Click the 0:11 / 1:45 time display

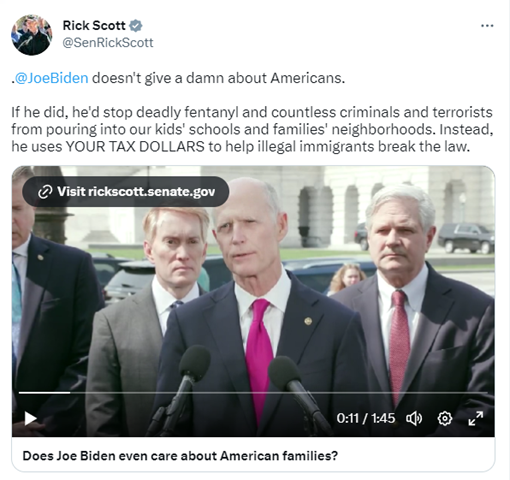click(366, 418)
